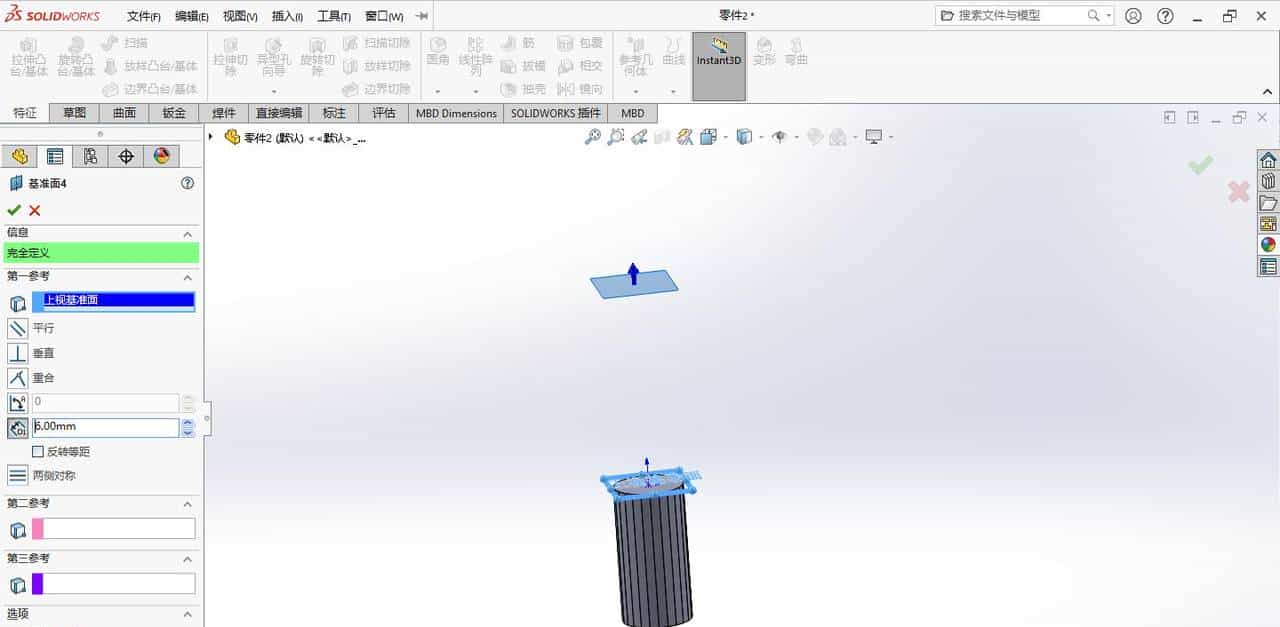The height and width of the screenshot is (627, 1280).
Task: Open the 插入 Insert menu
Action: coord(286,16)
